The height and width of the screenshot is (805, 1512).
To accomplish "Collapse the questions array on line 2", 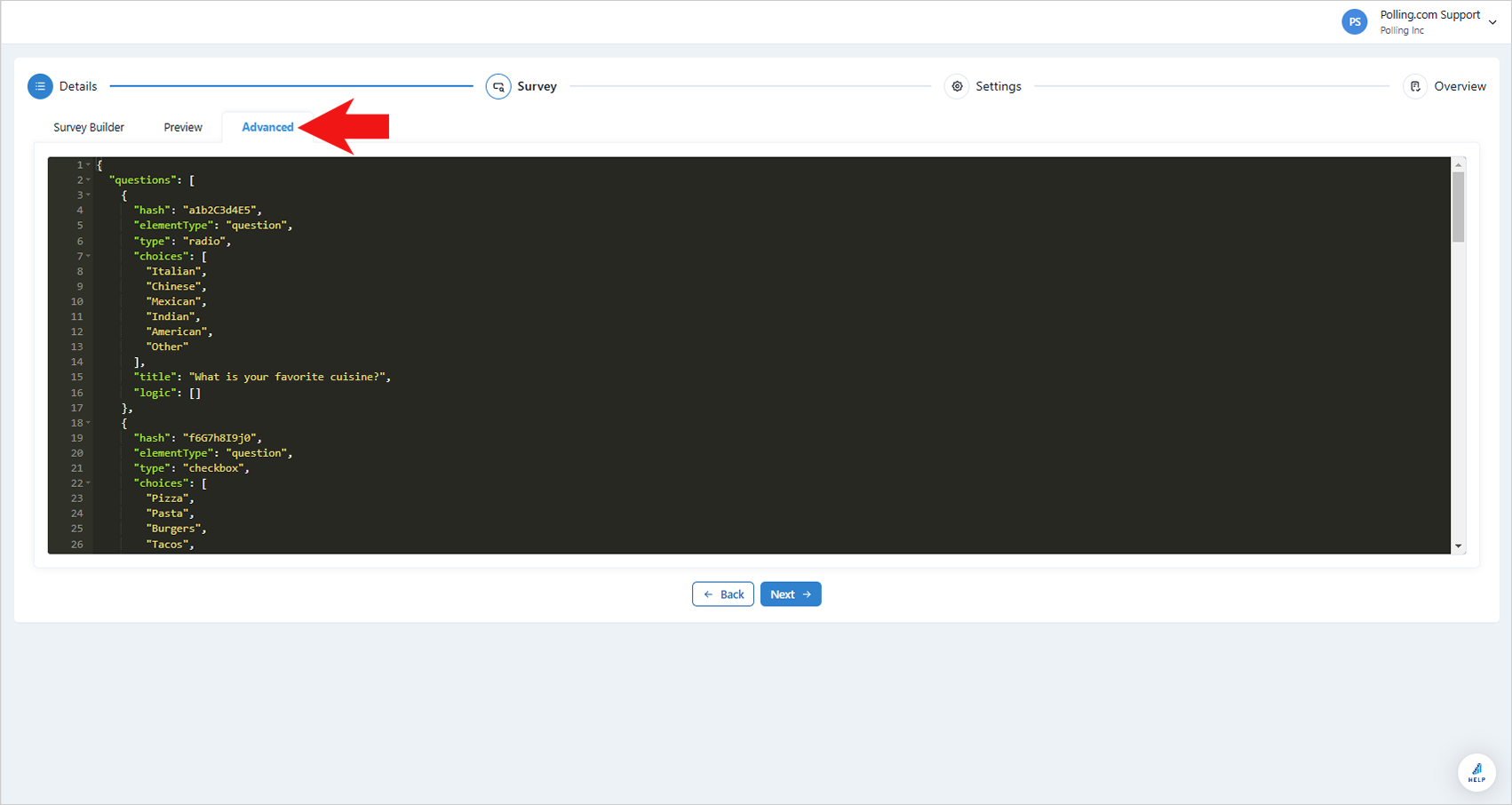I will [88, 180].
